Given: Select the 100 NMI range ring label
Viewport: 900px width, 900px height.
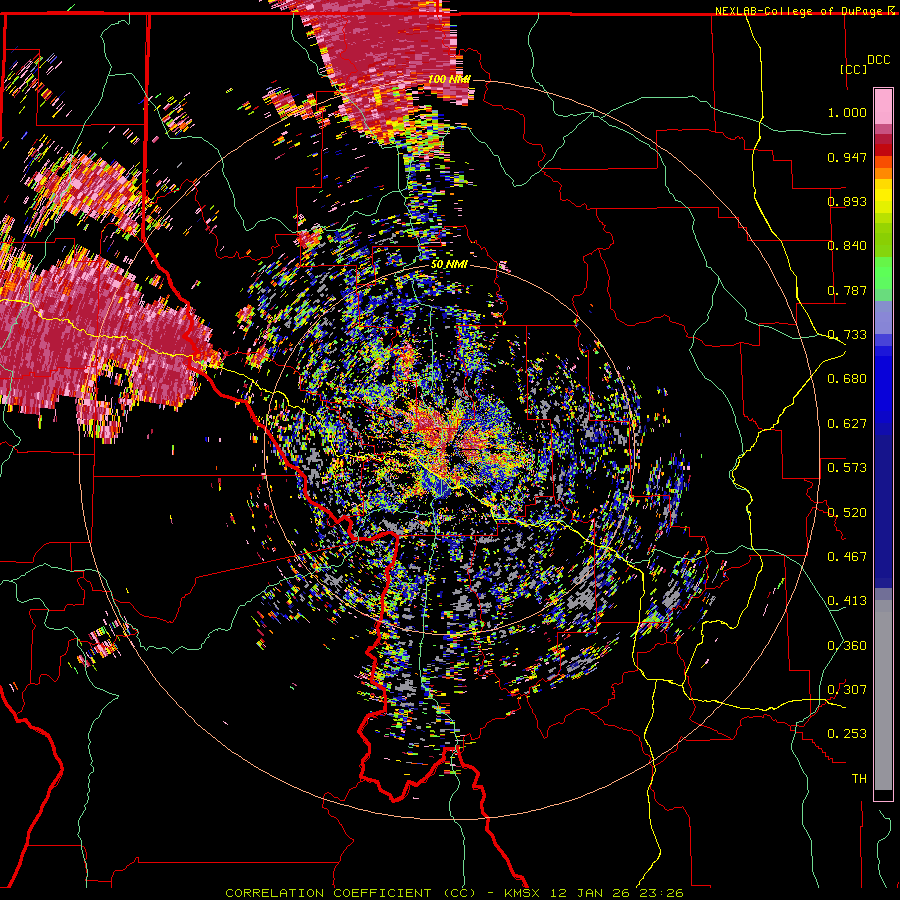Looking at the screenshot, I should tap(449, 79).
